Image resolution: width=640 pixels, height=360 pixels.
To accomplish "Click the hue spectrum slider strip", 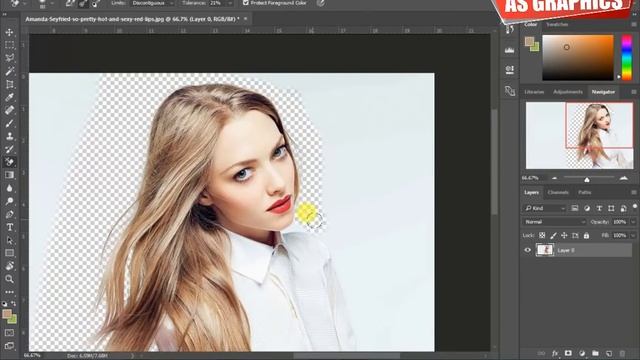I will 627,57.
